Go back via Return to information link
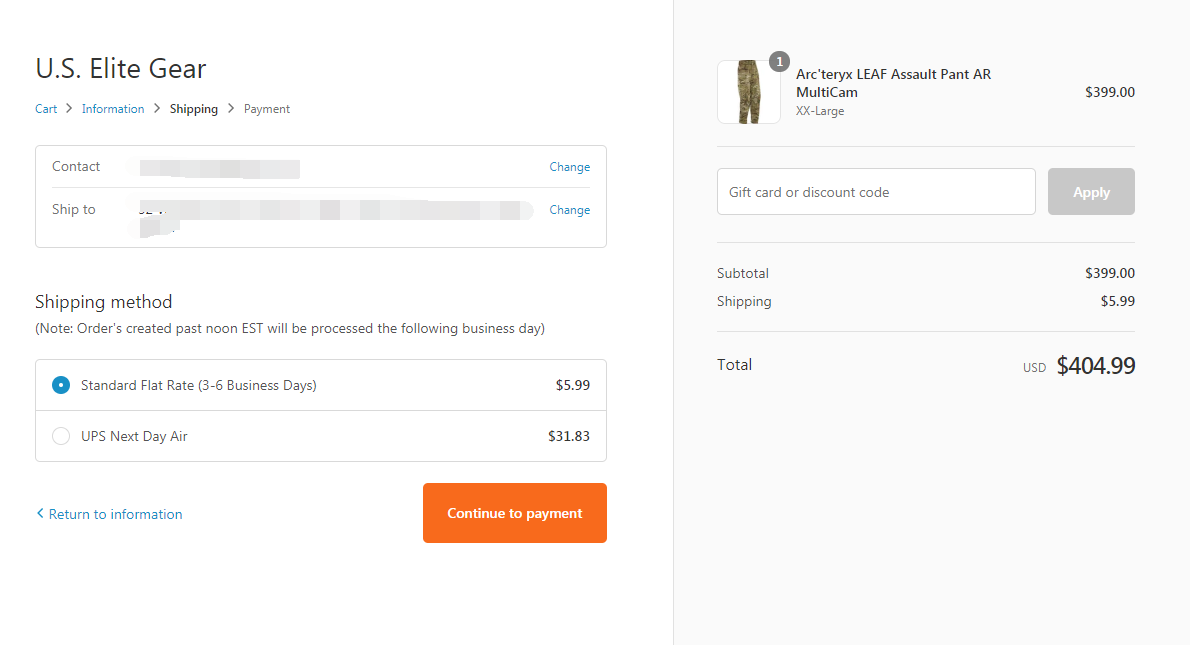1190x645 pixels. tap(115, 514)
